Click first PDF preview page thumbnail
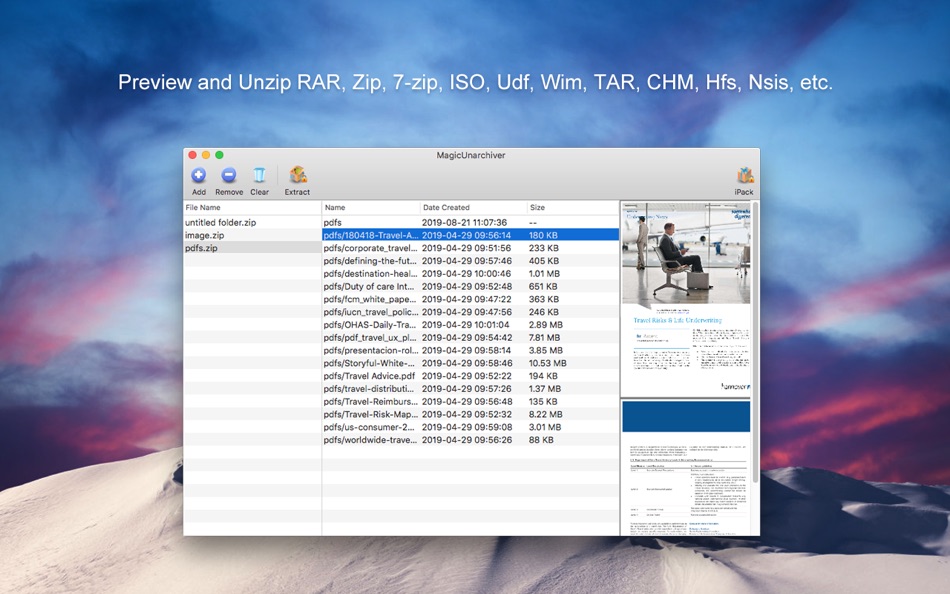950x594 pixels. coord(686,299)
